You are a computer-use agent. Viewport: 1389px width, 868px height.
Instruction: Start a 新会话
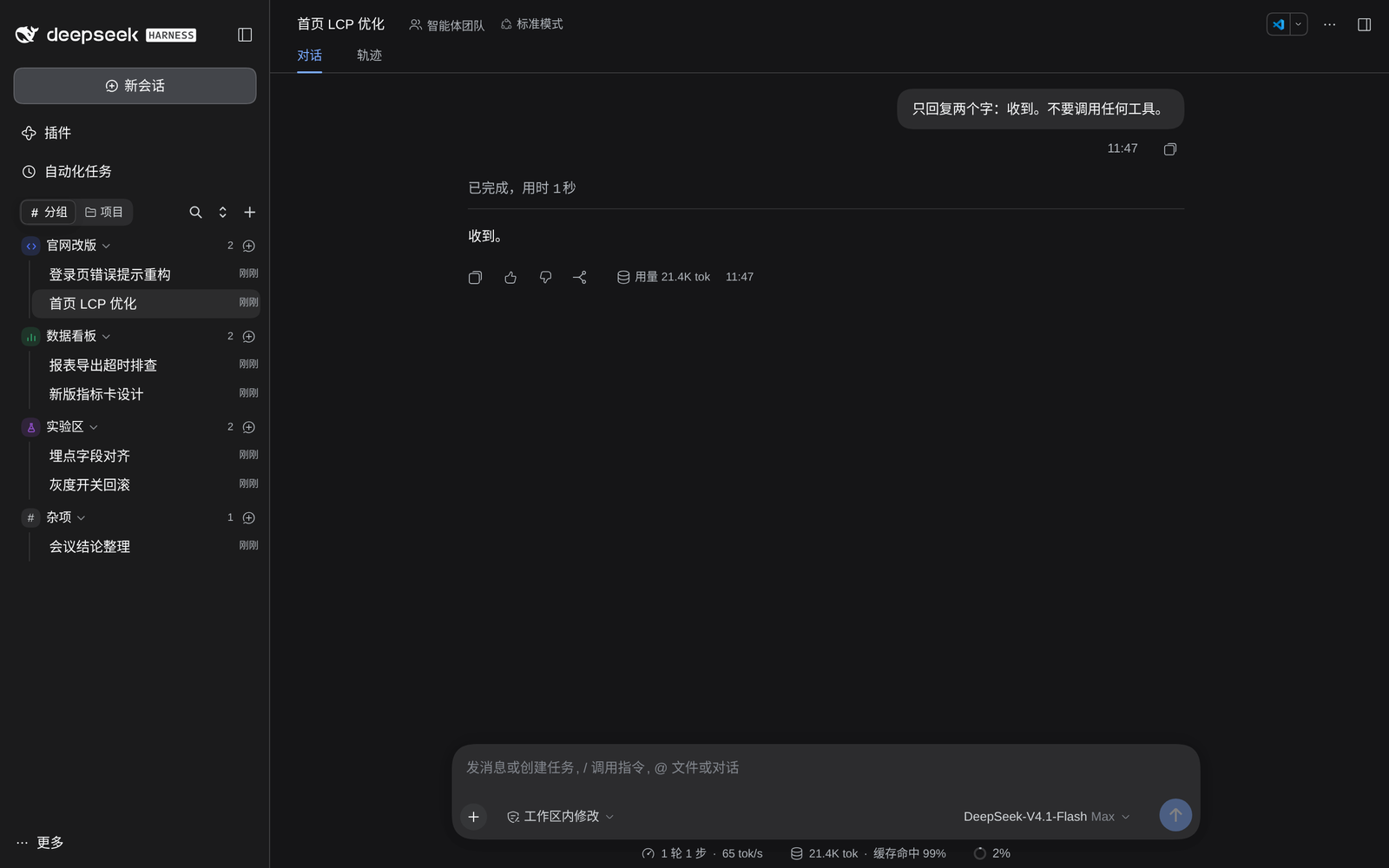(x=135, y=86)
